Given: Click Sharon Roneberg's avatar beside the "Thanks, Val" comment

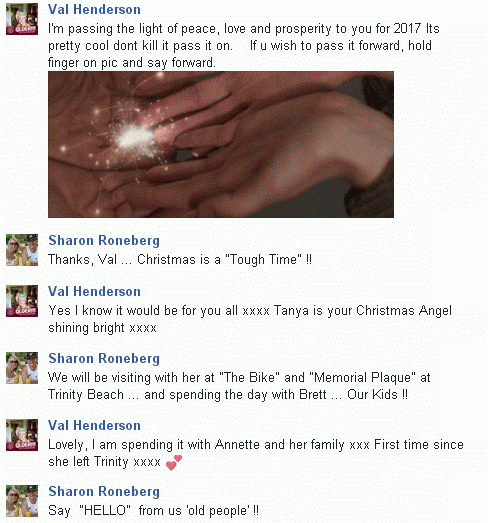Looking at the screenshot, I should [22, 250].
